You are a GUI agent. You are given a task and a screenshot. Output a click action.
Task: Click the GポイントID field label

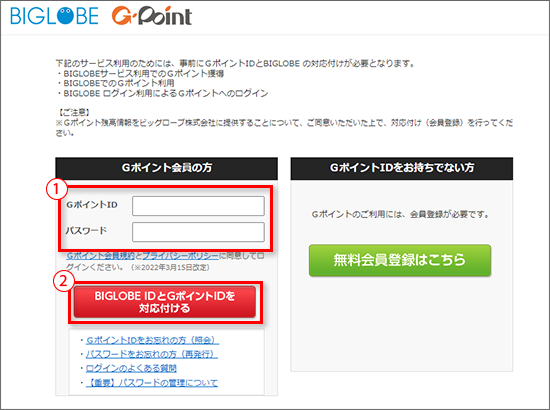click(x=92, y=205)
